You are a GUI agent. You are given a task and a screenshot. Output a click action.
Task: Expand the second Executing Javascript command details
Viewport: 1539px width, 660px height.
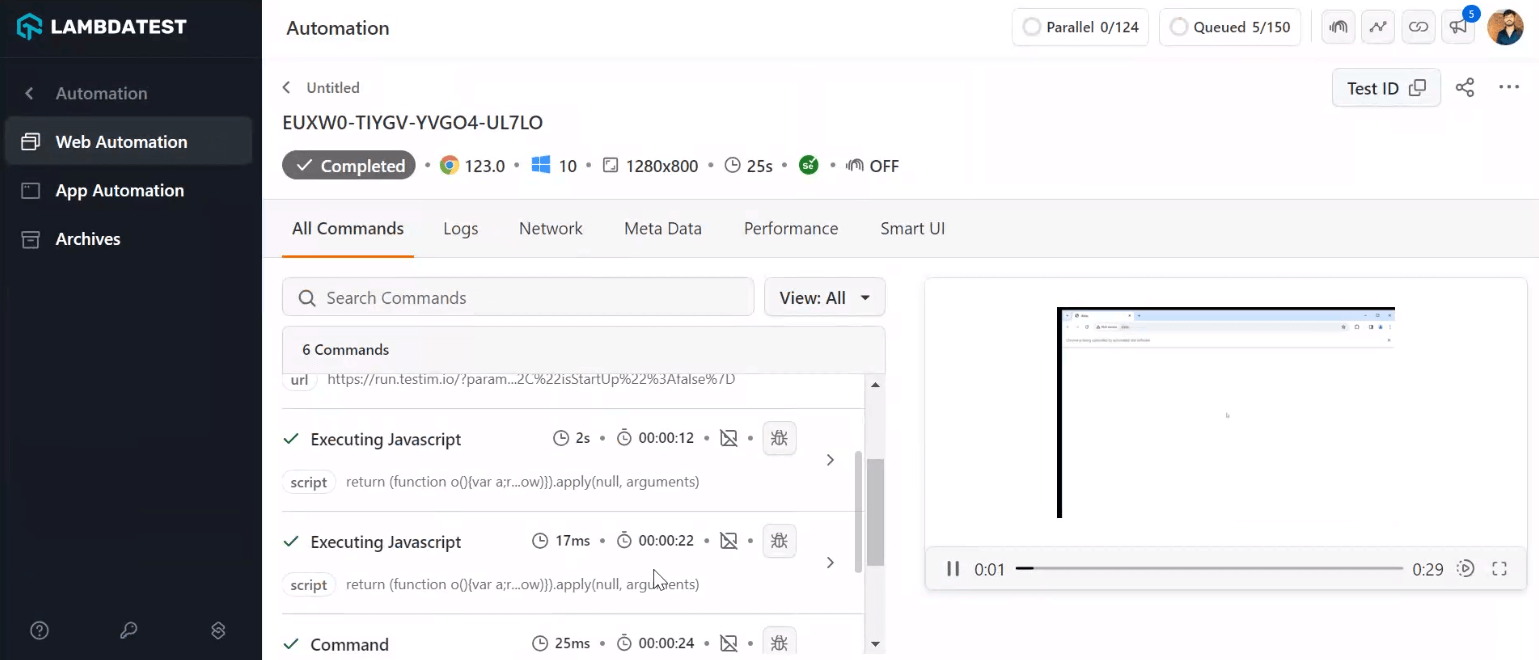[x=830, y=562]
